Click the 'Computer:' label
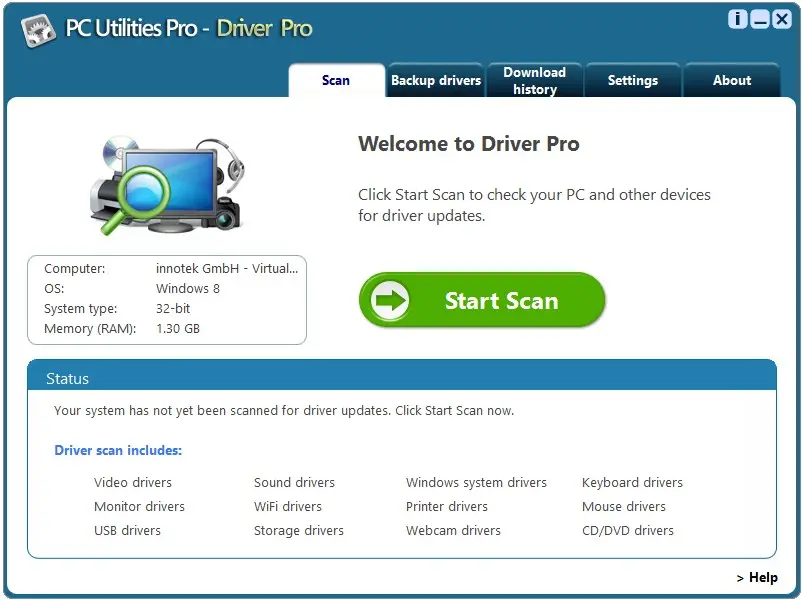 [x=75, y=269]
